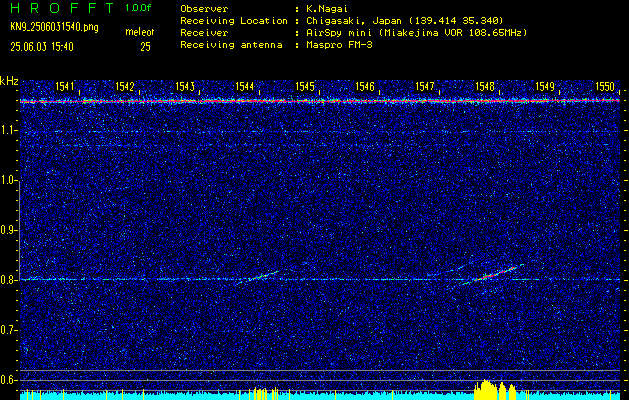Click the 1545 time marker
This screenshot has width=629, height=400.
(x=305, y=86)
